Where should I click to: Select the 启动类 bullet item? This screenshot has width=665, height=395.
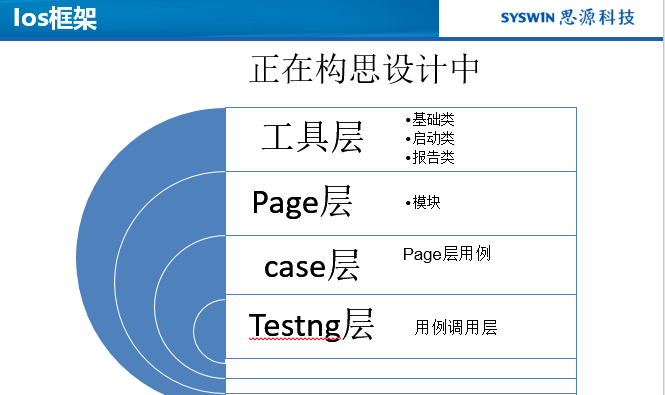(430, 138)
